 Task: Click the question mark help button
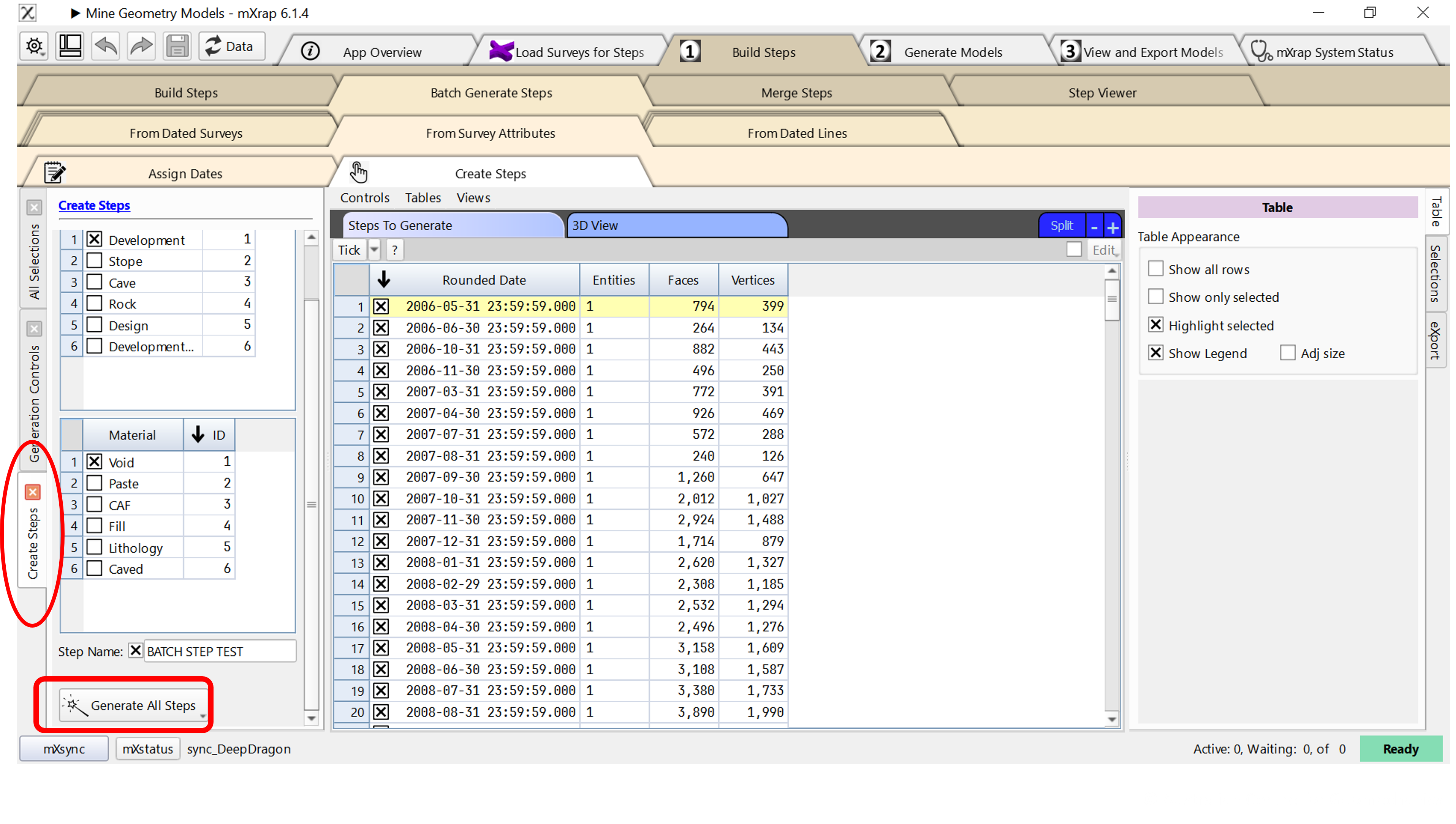[x=394, y=250]
